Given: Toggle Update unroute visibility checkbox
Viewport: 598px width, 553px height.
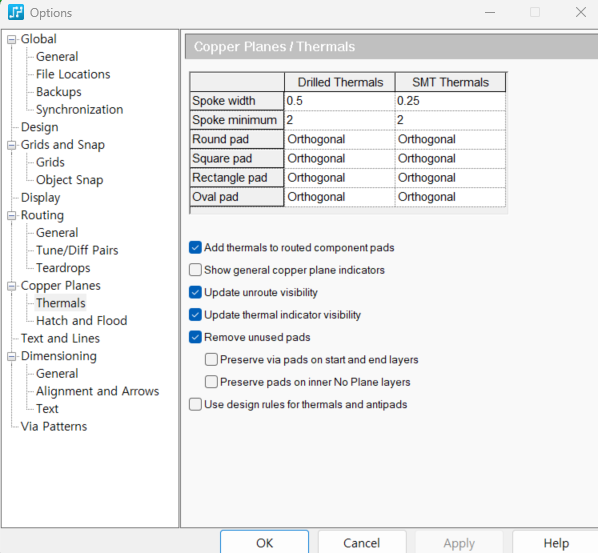Looking at the screenshot, I should point(195,293).
